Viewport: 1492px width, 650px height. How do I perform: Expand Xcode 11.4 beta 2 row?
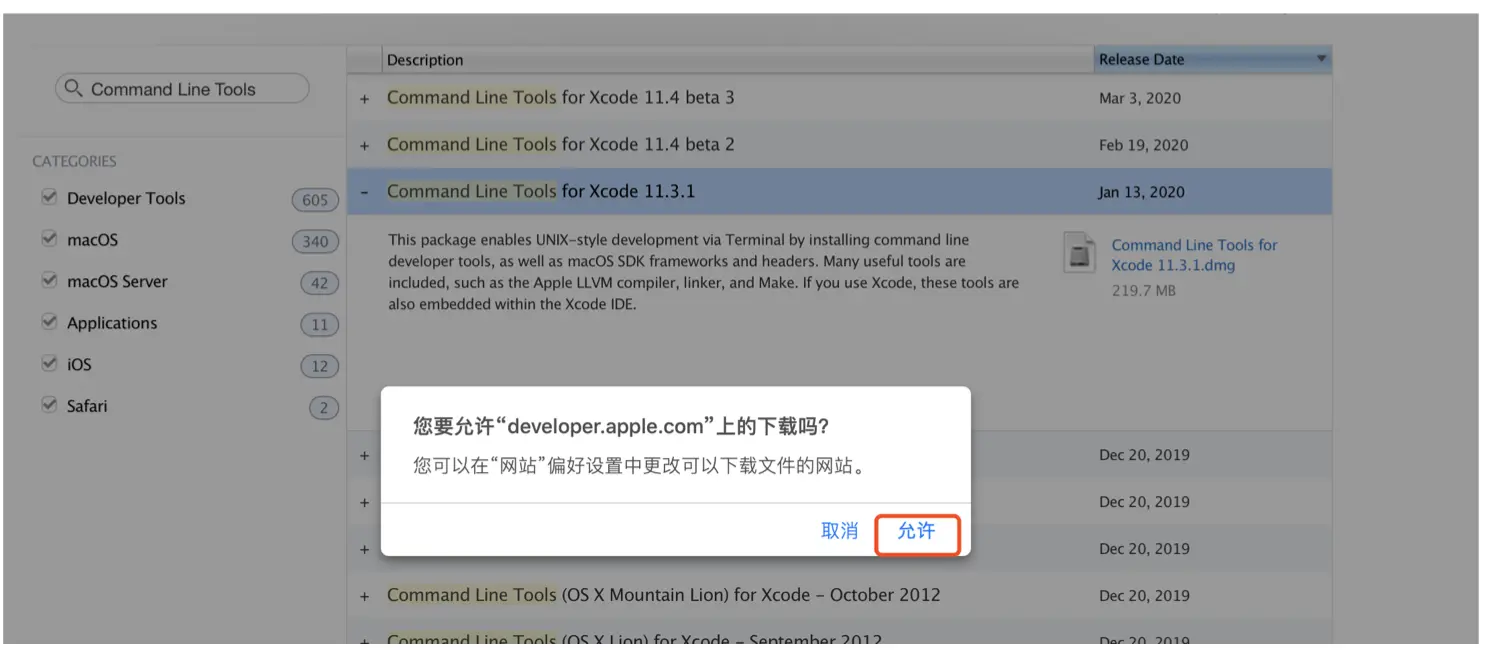click(365, 146)
